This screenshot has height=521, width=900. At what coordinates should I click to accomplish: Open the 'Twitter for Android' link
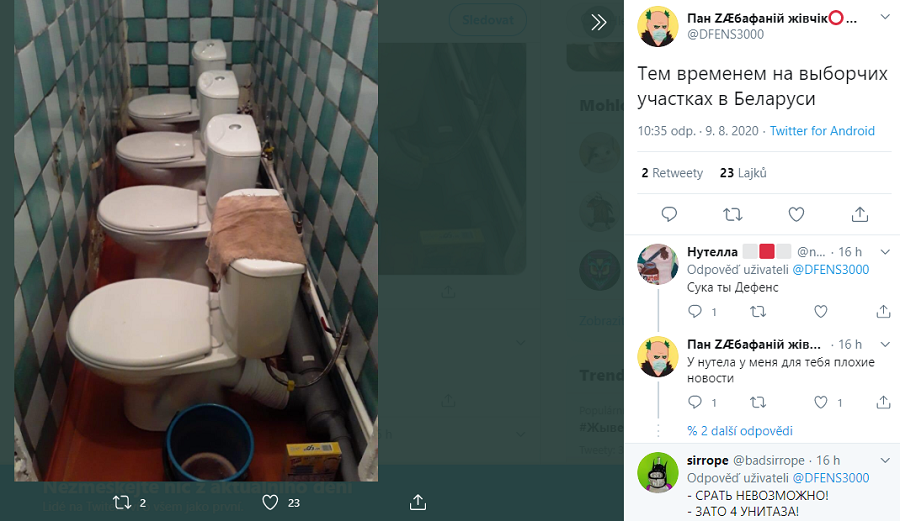822,131
